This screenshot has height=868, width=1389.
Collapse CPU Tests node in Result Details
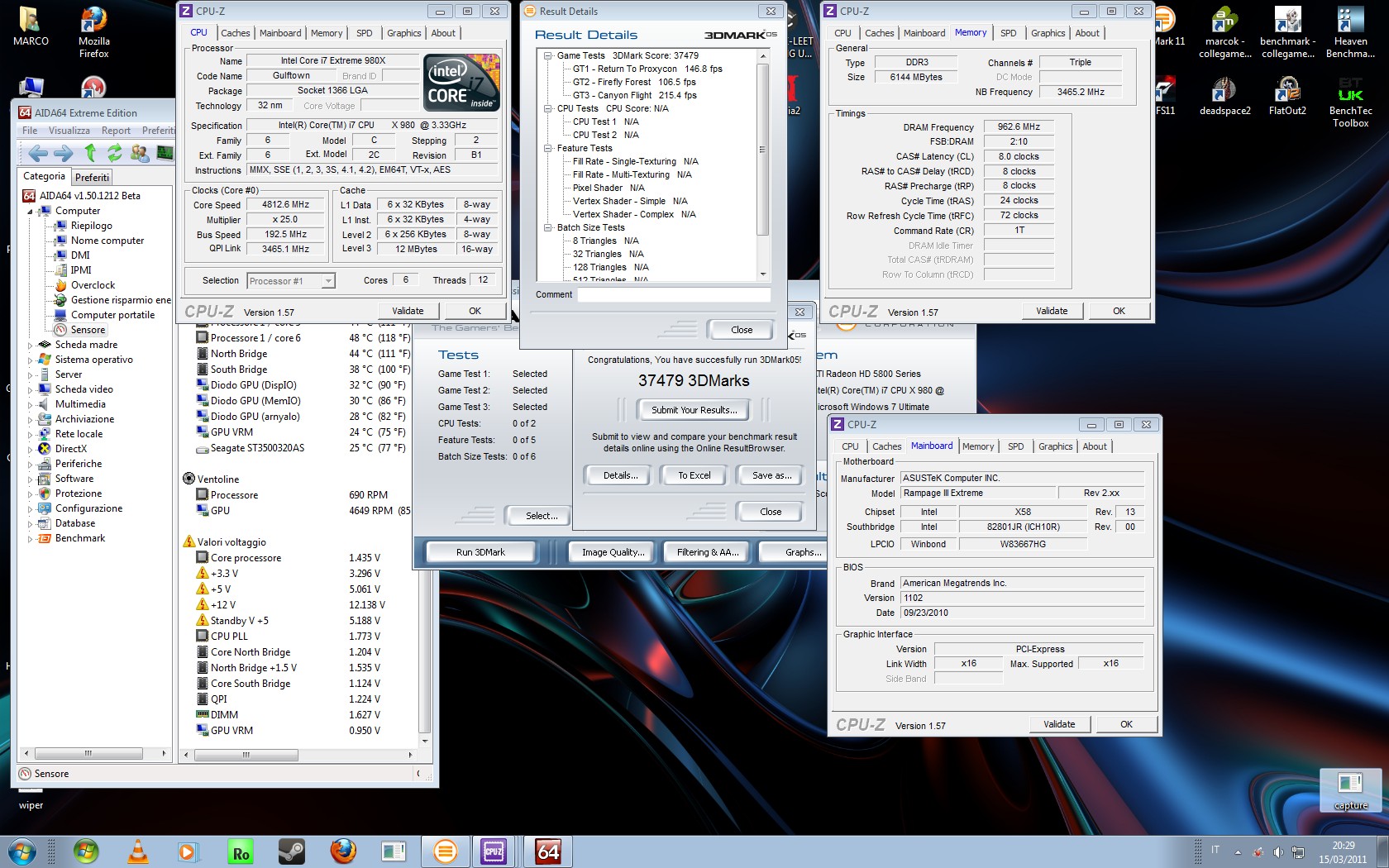(547, 109)
